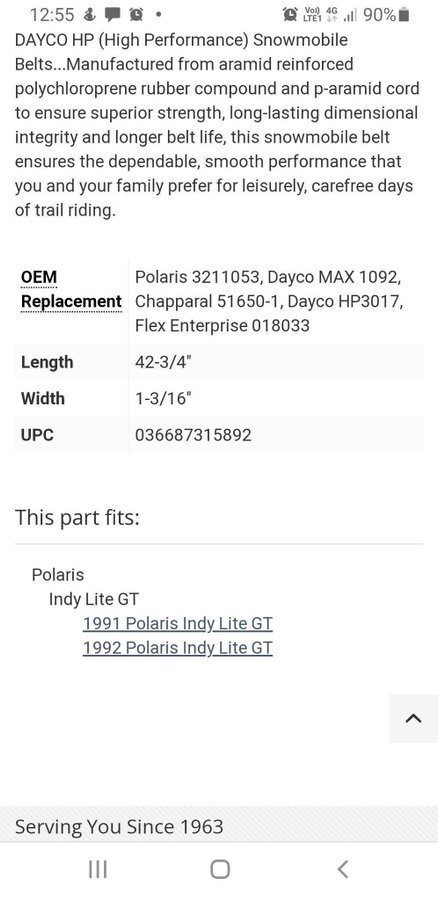Open the 1992 Polaris Indy Lite GT link
Image resolution: width=438 pixels, height=900 pixels.
coord(177,648)
